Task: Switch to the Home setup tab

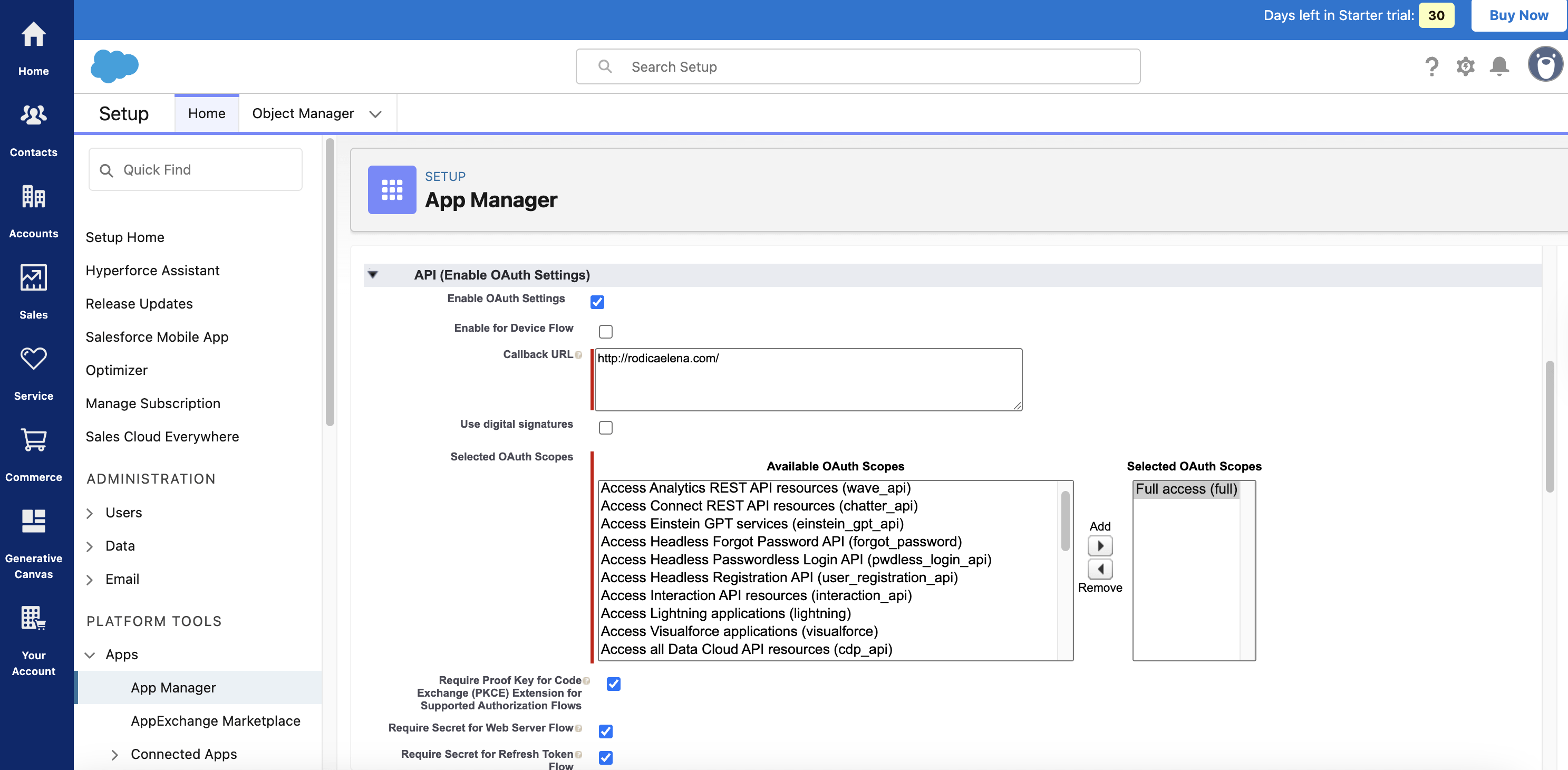Action: point(206,114)
